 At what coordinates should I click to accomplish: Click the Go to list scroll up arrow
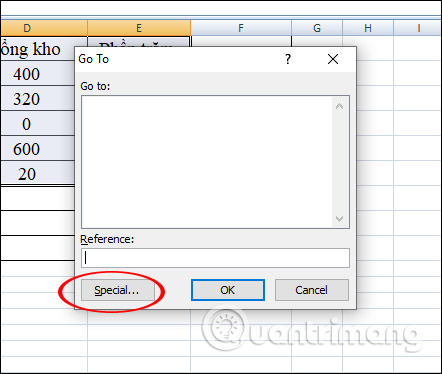click(x=340, y=107)
